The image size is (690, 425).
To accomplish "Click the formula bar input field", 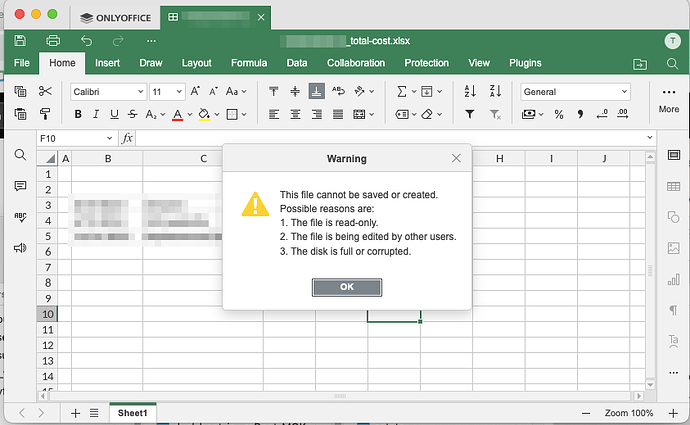I will [392, 138].
